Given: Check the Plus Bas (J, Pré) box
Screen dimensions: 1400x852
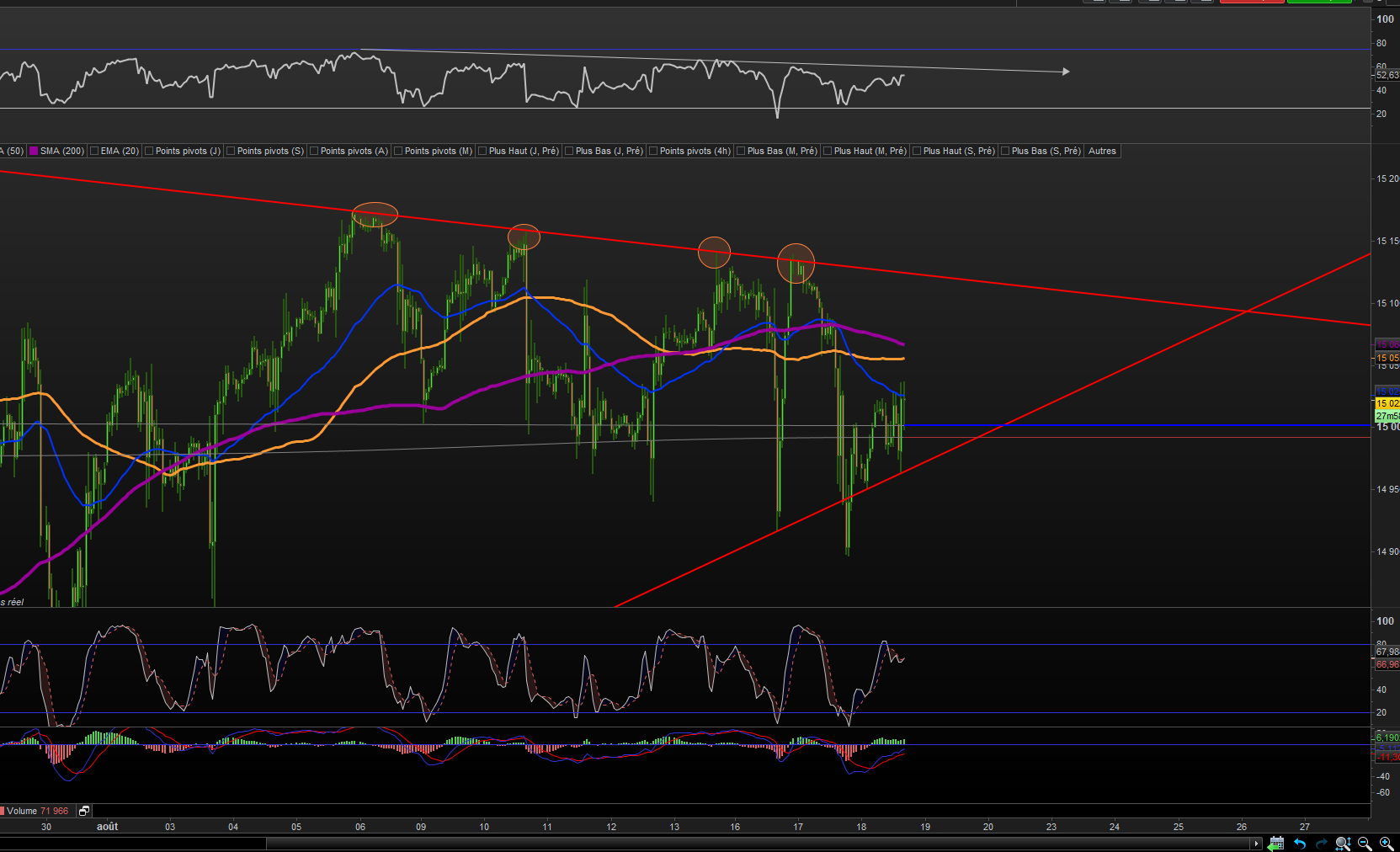Looking at the screenshot, I should pos(569,152).
